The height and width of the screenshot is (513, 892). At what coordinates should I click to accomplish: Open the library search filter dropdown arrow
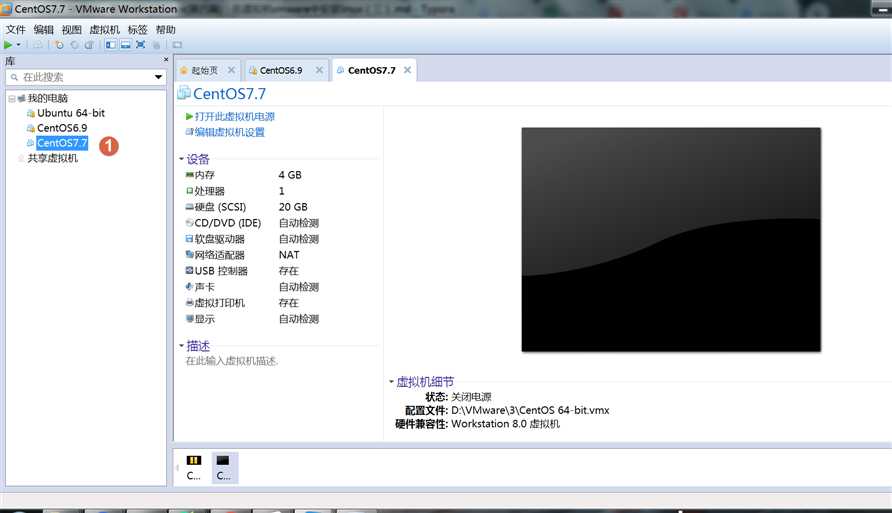(x=158, y=77)
